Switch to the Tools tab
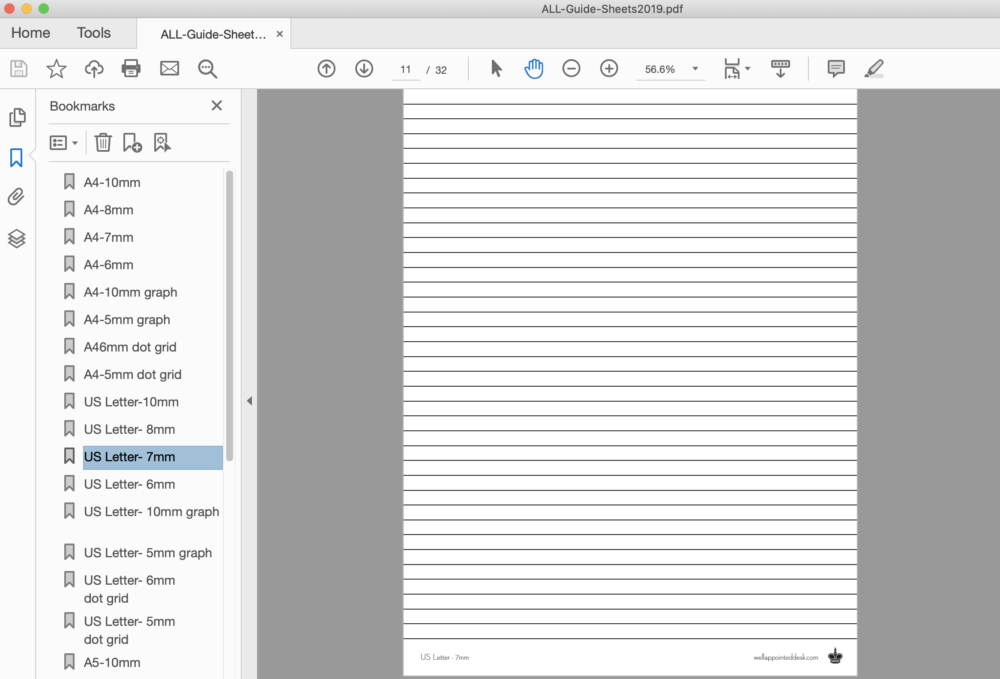Screen dimensions: 1000x679 pyautogui.click(x=93, y=32)
